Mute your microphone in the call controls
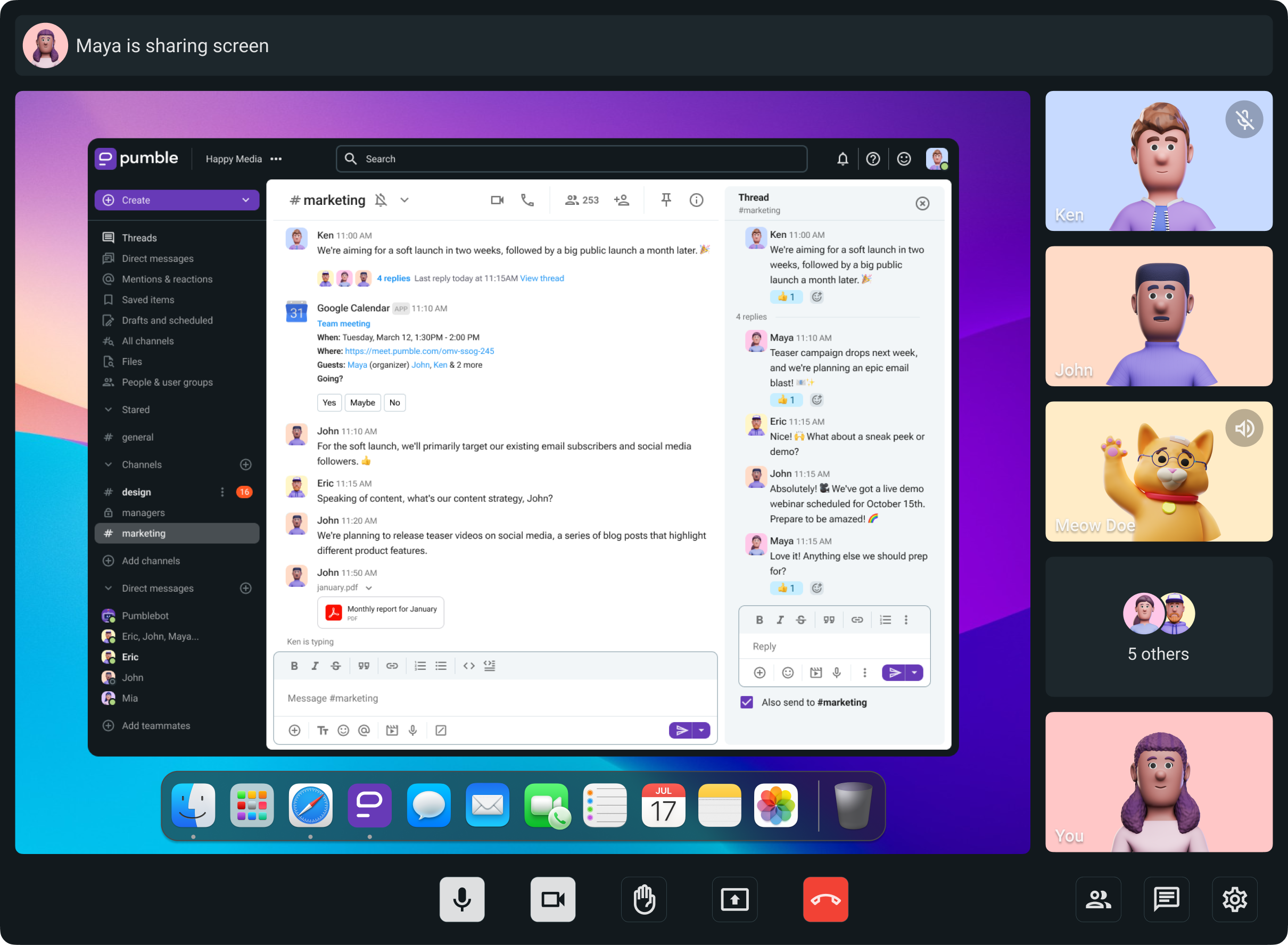 [461, 899]
